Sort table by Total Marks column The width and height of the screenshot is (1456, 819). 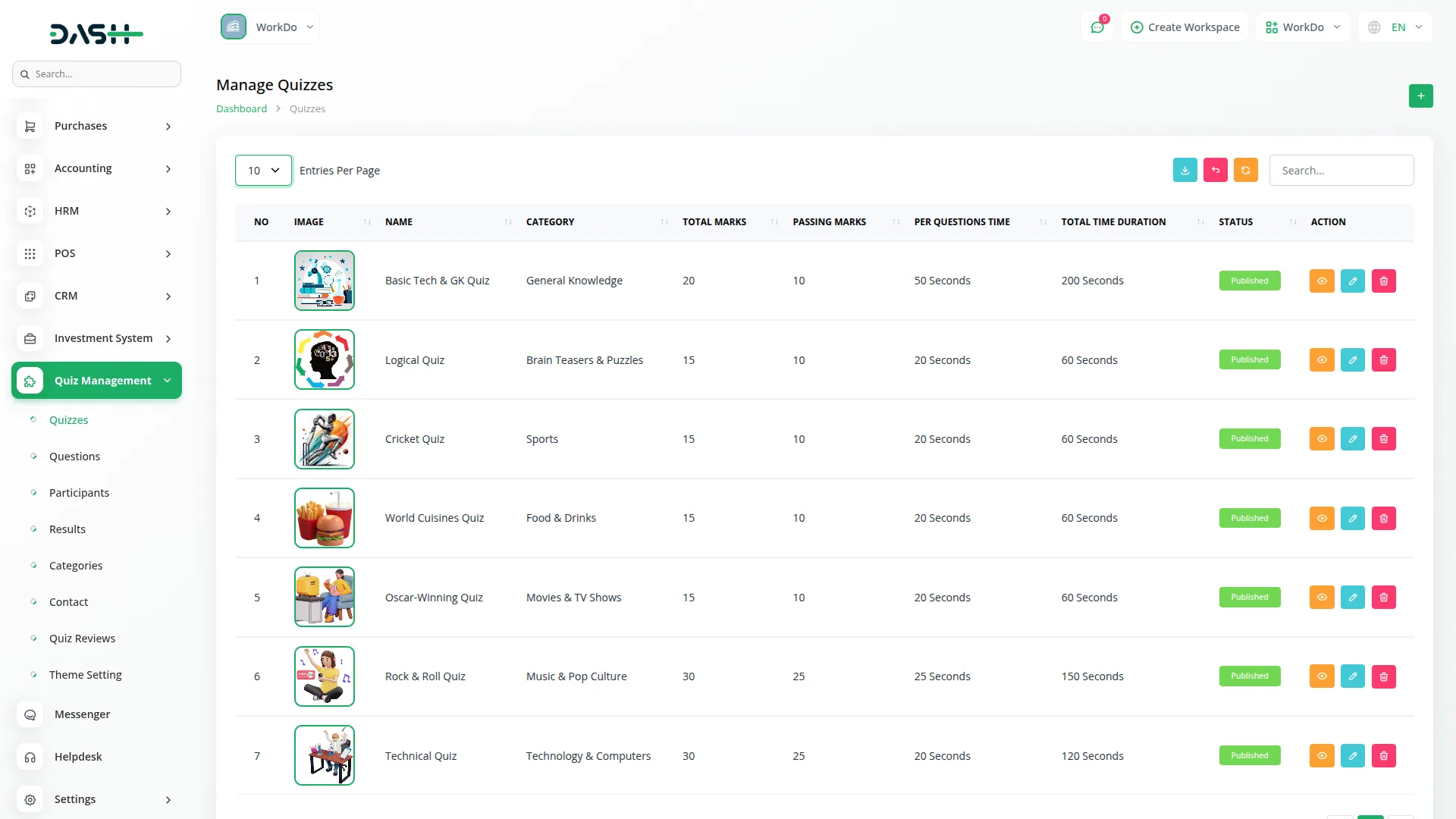click(x=714, y=222)
